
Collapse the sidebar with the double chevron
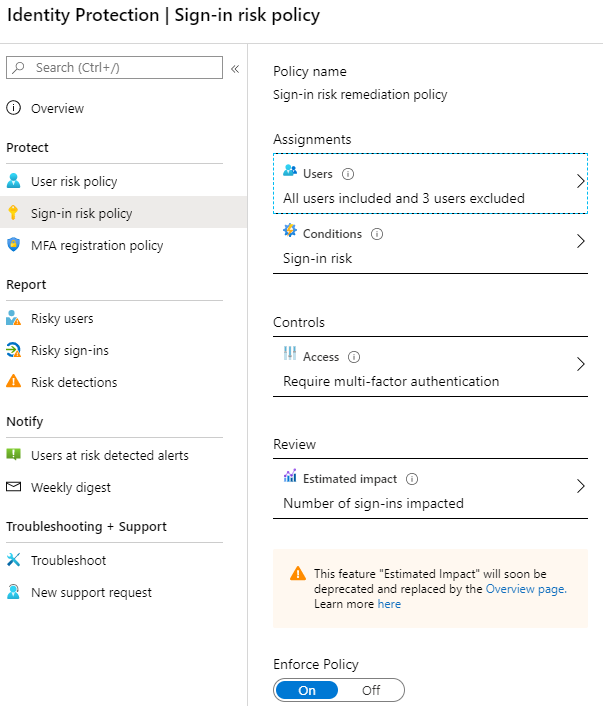[x=235, y=69]
